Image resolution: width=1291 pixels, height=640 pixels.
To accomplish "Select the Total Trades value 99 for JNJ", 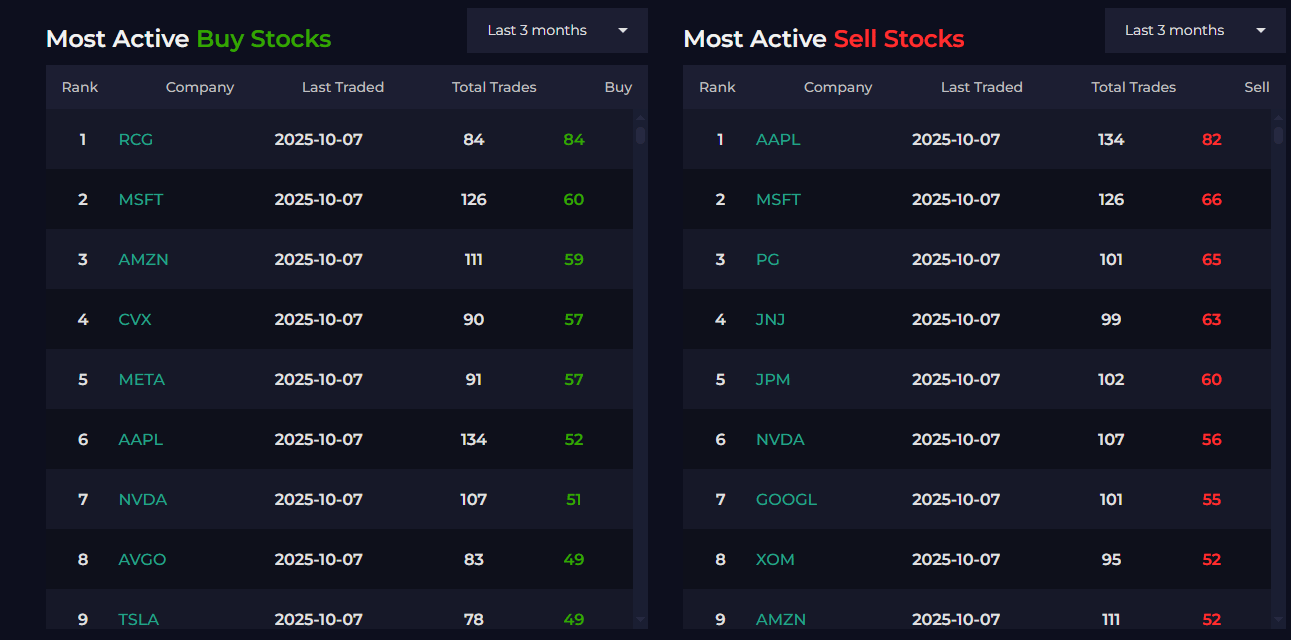I will coord(1111,319).
